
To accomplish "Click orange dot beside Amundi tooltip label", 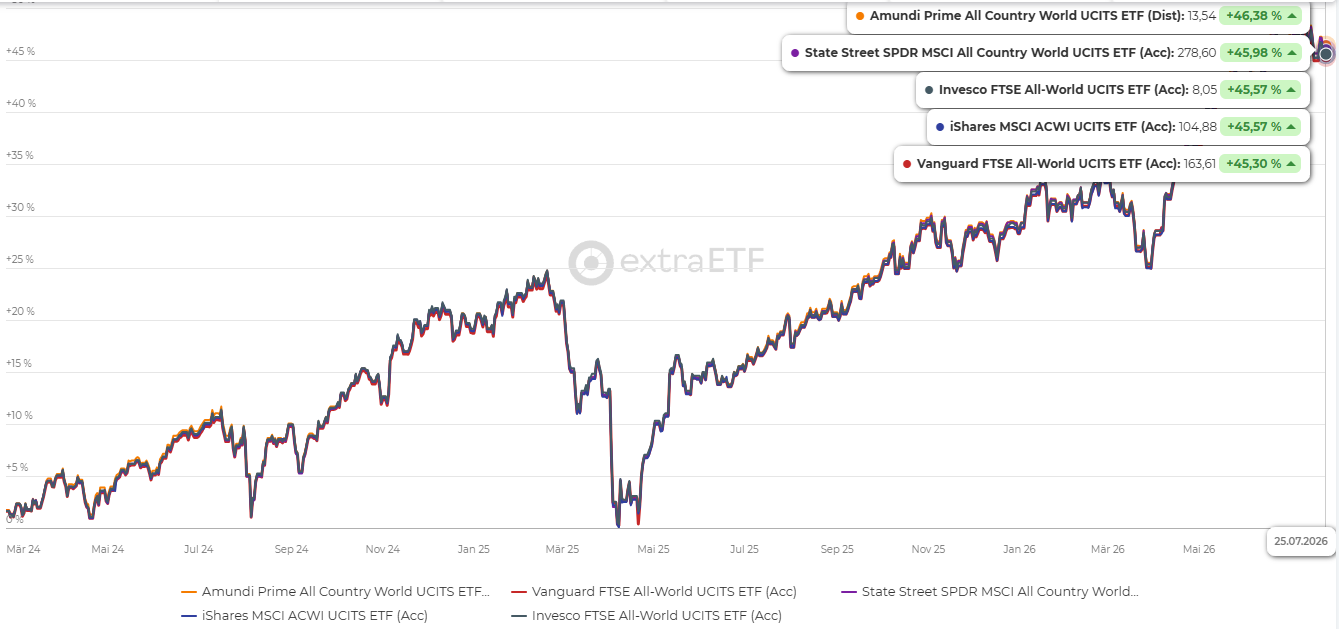I will (860, 16).
